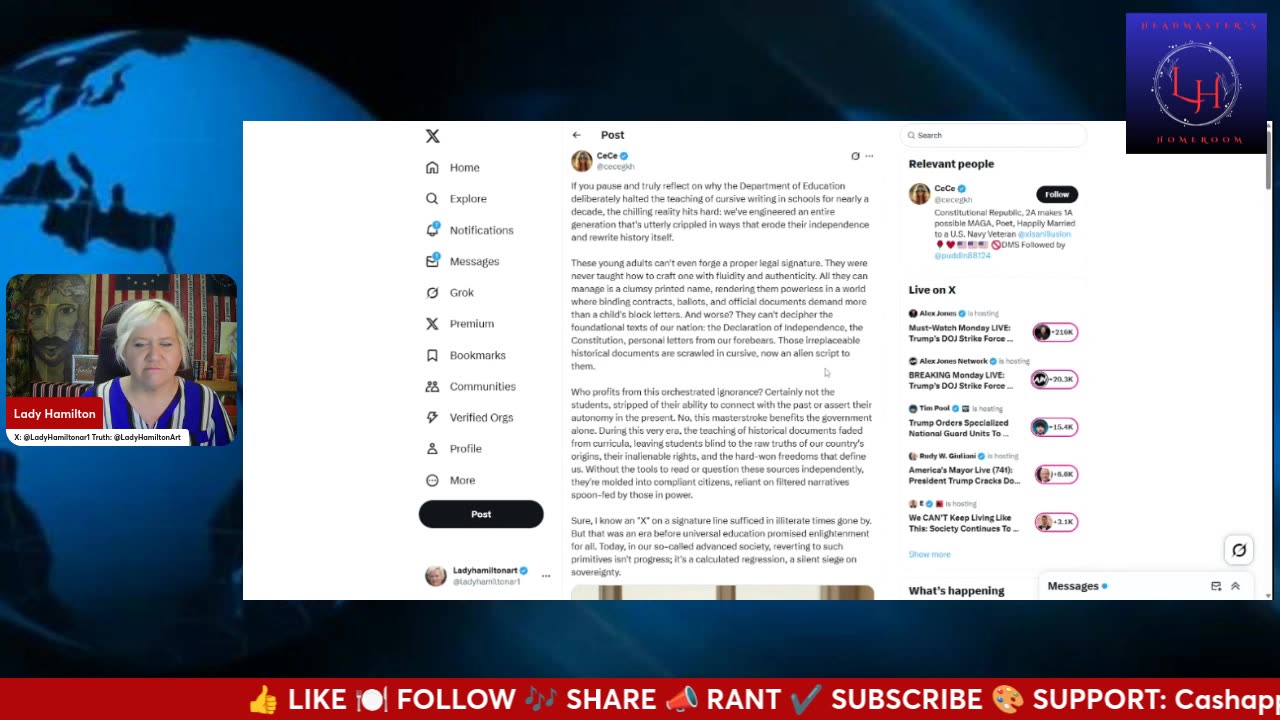1280x720 pixels.
Task: Open the Notifications menu label
Action: (x=481, y=230)
